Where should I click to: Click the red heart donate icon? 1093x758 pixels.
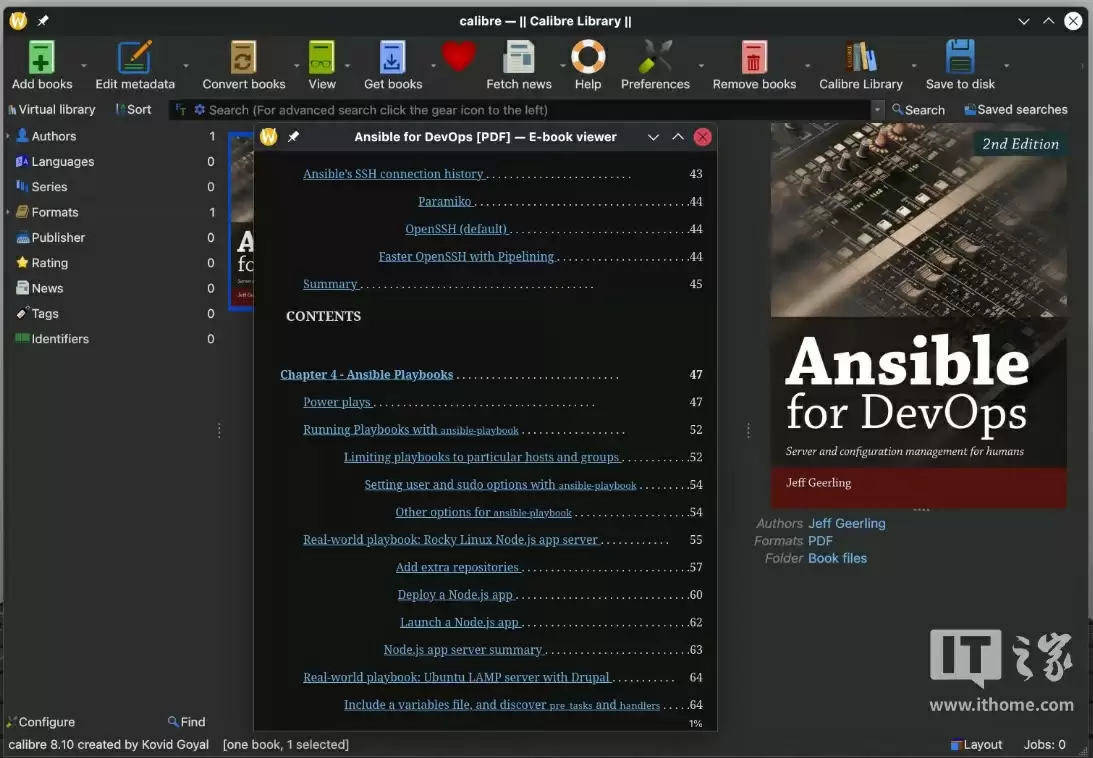459,56
